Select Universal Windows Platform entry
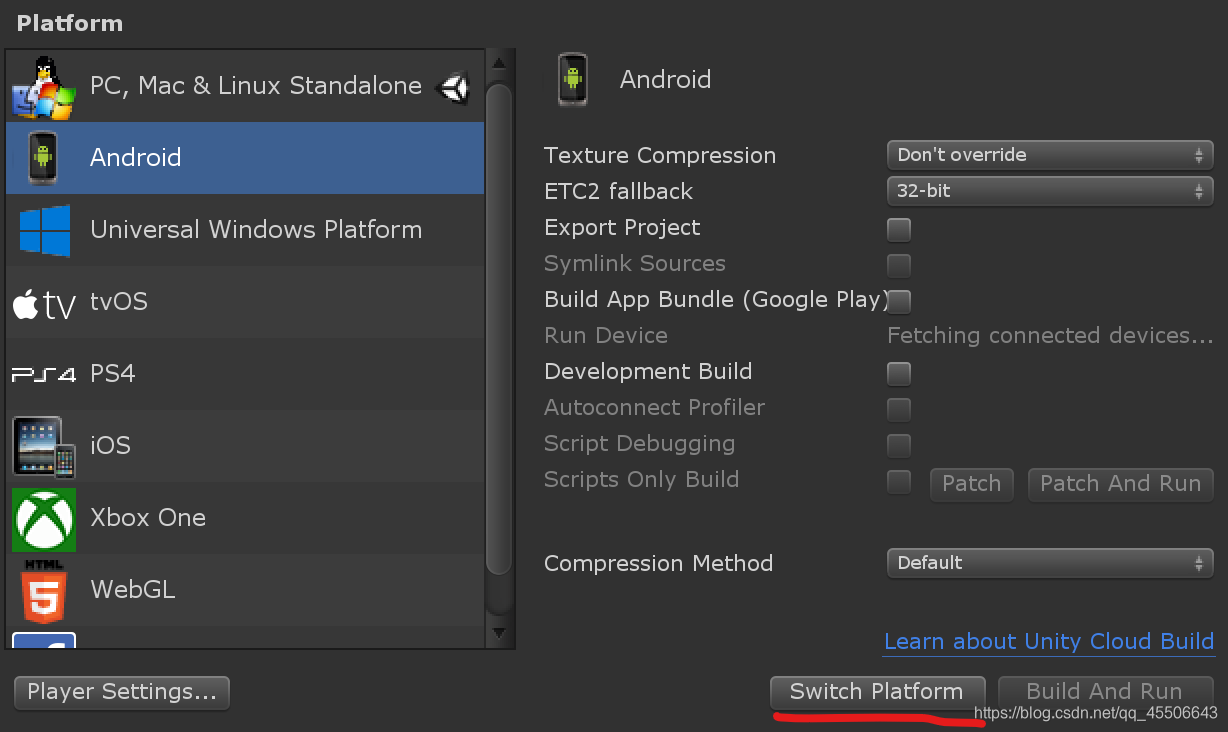Image resolution: width=1228 pixels, height=732 pixels. [x=245, y=230]
